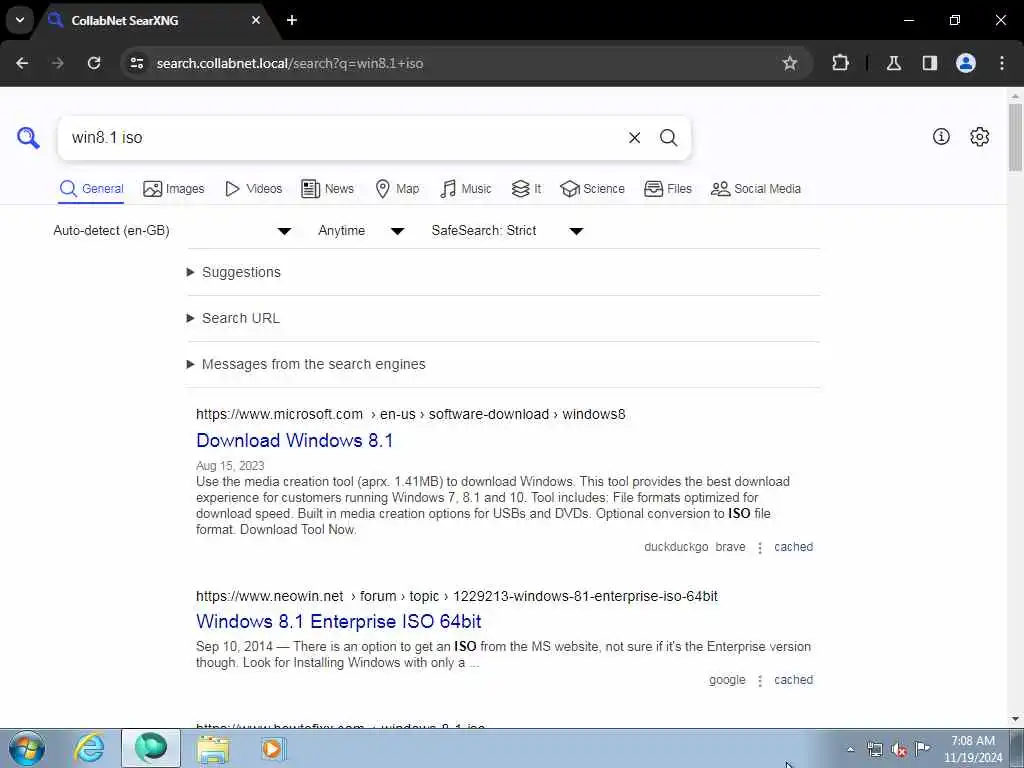This screenshot has height=768, width=1024.
Task: Launch Internet Explorer from taskbar
Action: tap(89, 748)
